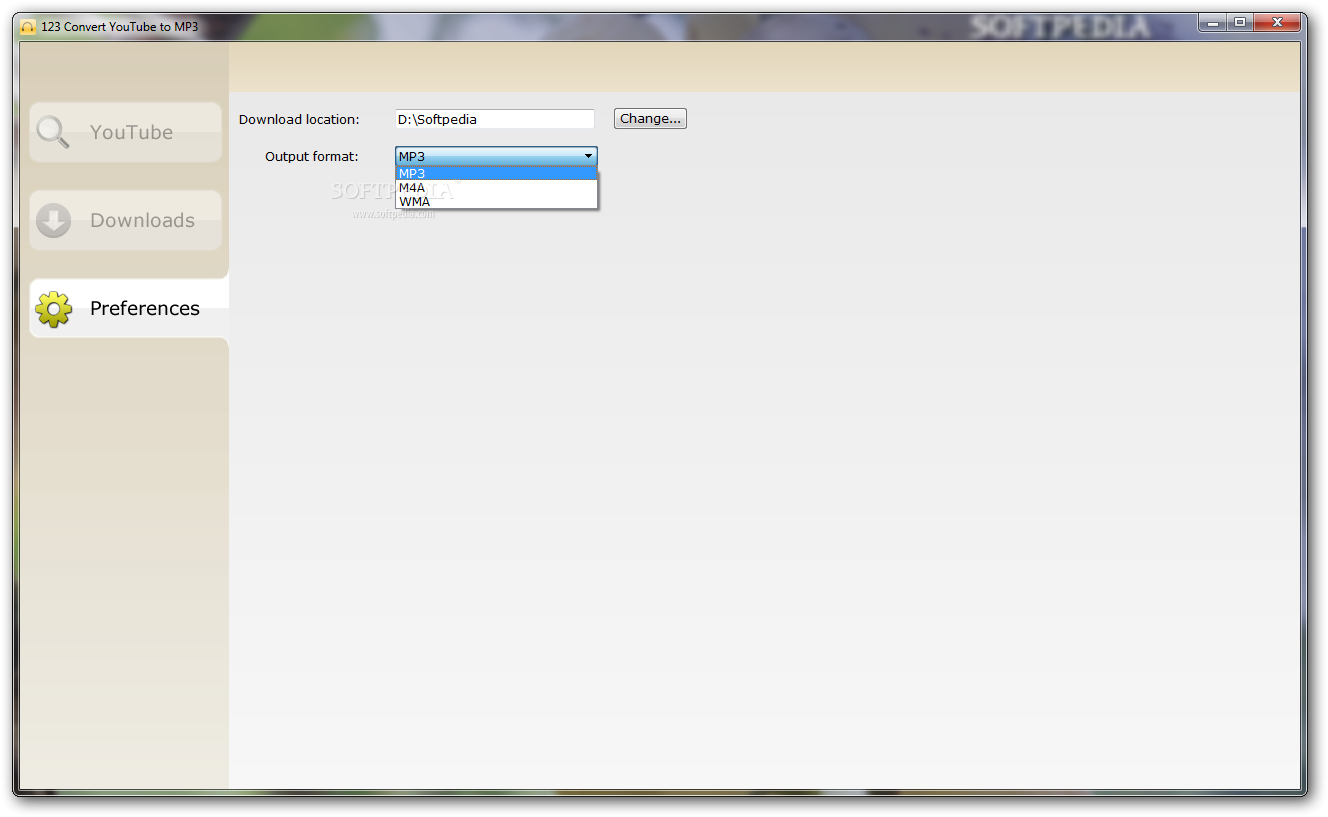The width and height of the screenshot is (1328, 817).
Task: Collapse the Output format list using its arrow
Action: [x=588, y=156]
